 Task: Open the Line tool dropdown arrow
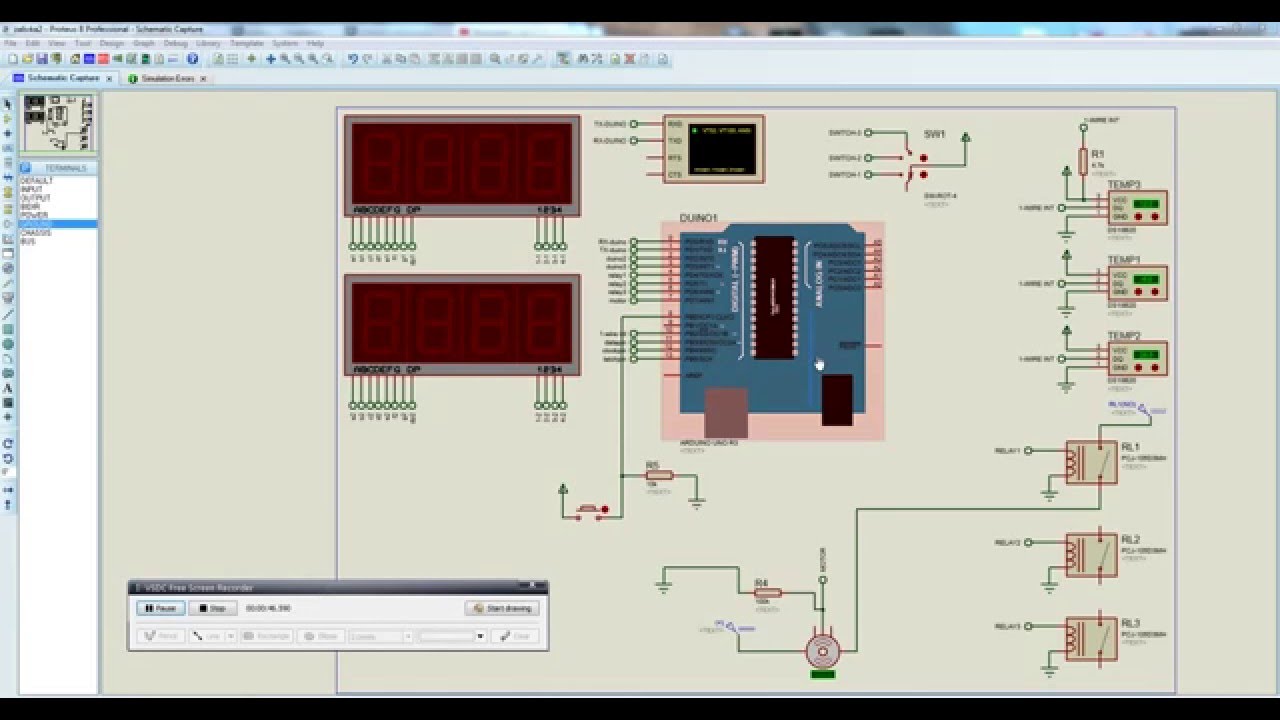[231, 636]
